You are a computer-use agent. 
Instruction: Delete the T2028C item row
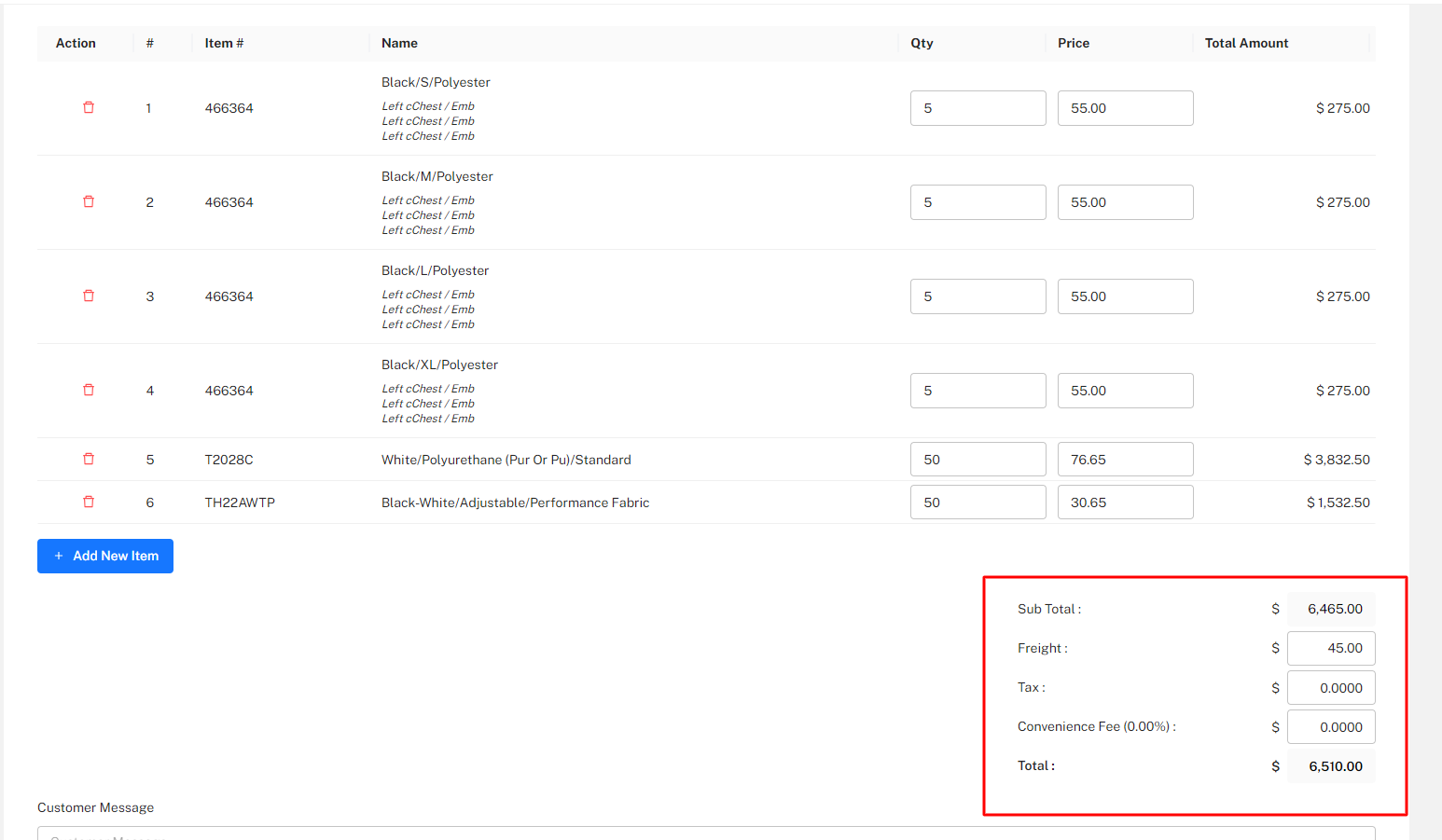[x=89, y=460]
